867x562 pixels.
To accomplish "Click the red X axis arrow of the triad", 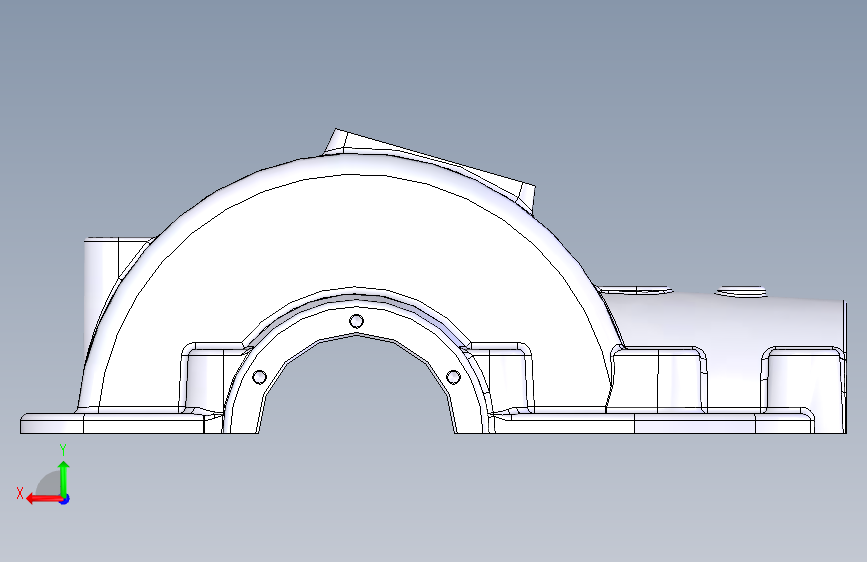I will click(x=43, y=499).
